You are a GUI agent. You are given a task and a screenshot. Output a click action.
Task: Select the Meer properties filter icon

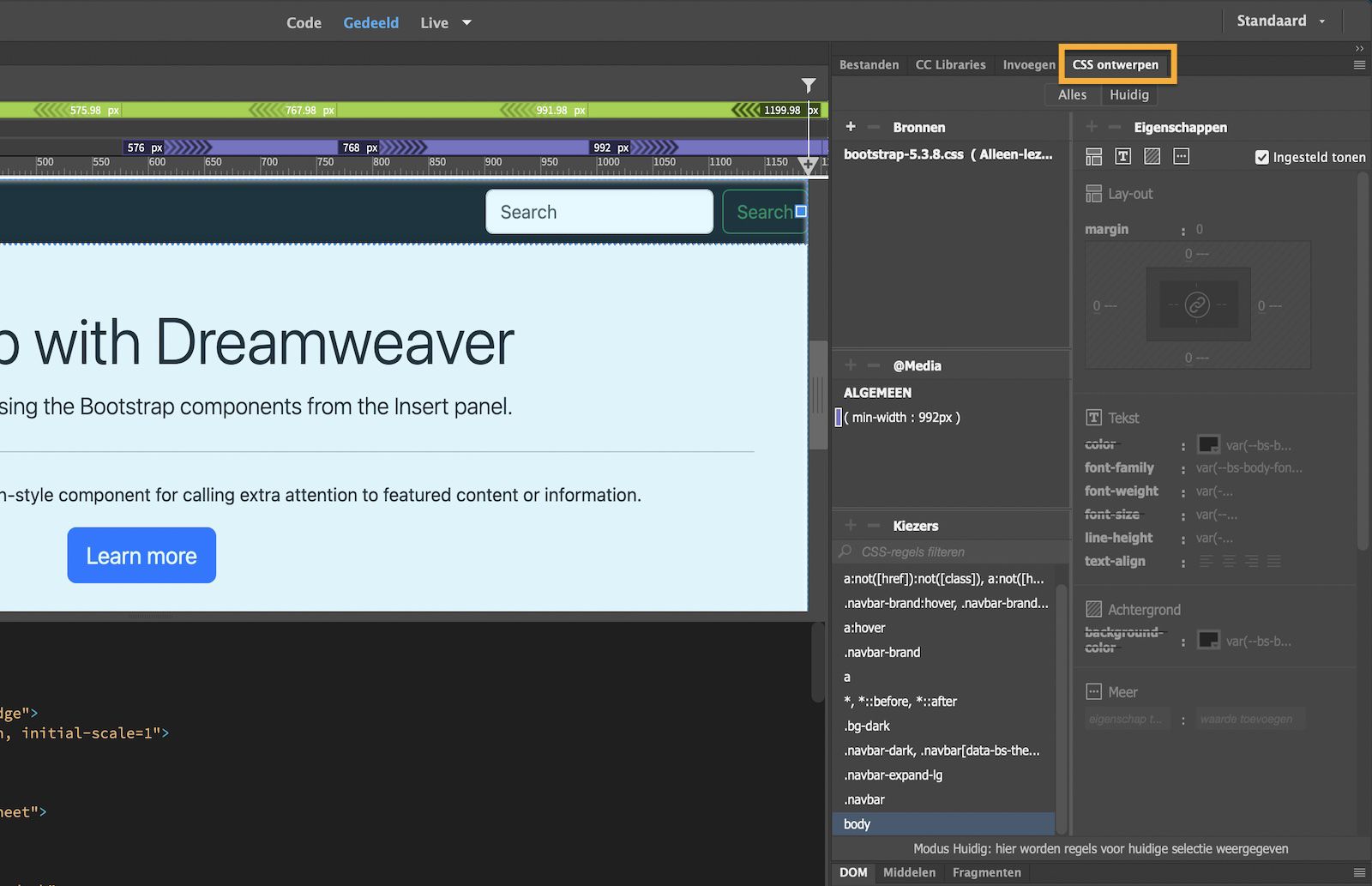pos(1181,156)
